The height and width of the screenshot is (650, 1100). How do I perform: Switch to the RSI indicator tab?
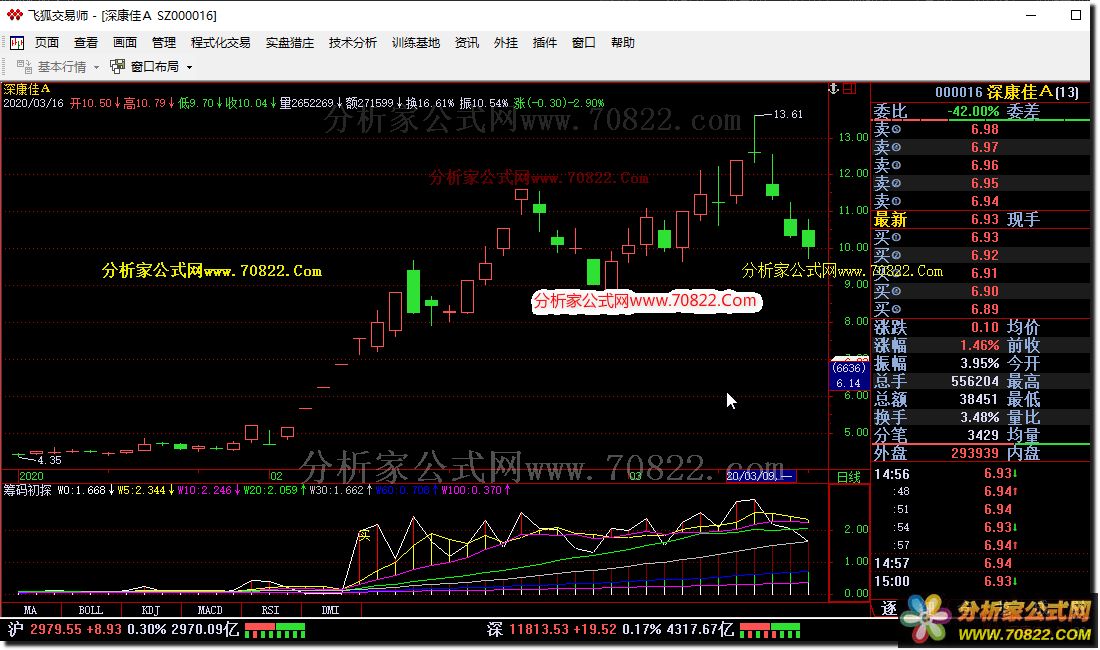271,610
